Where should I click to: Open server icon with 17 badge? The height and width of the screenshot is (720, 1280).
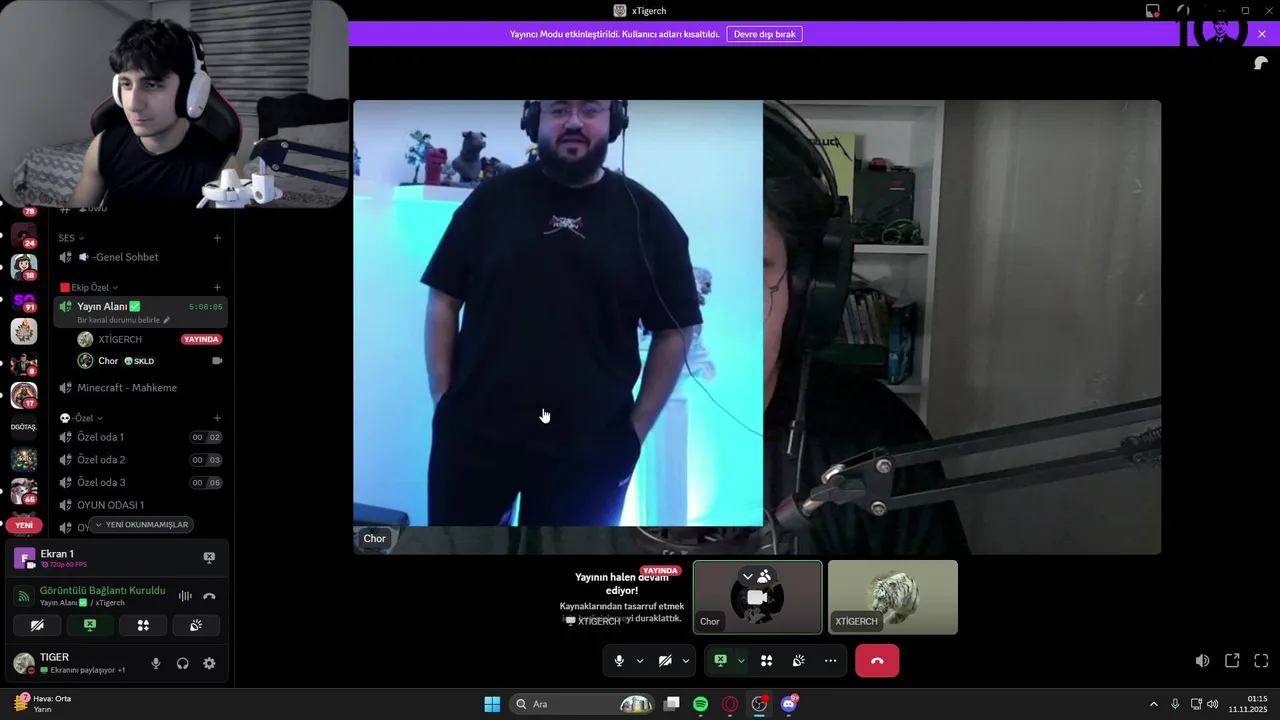click(24, 395)
